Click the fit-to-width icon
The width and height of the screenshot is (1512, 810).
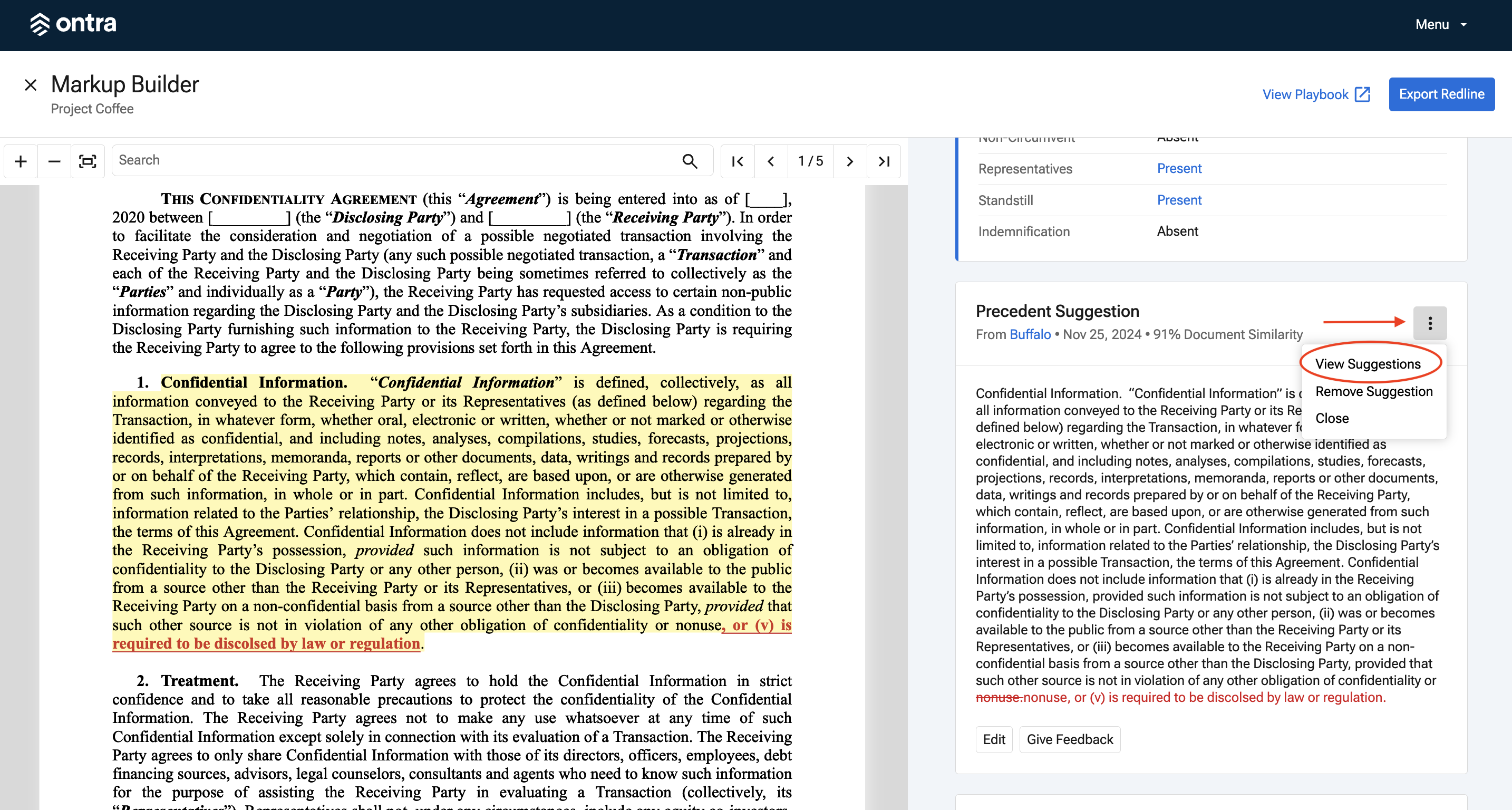(88, 161)
